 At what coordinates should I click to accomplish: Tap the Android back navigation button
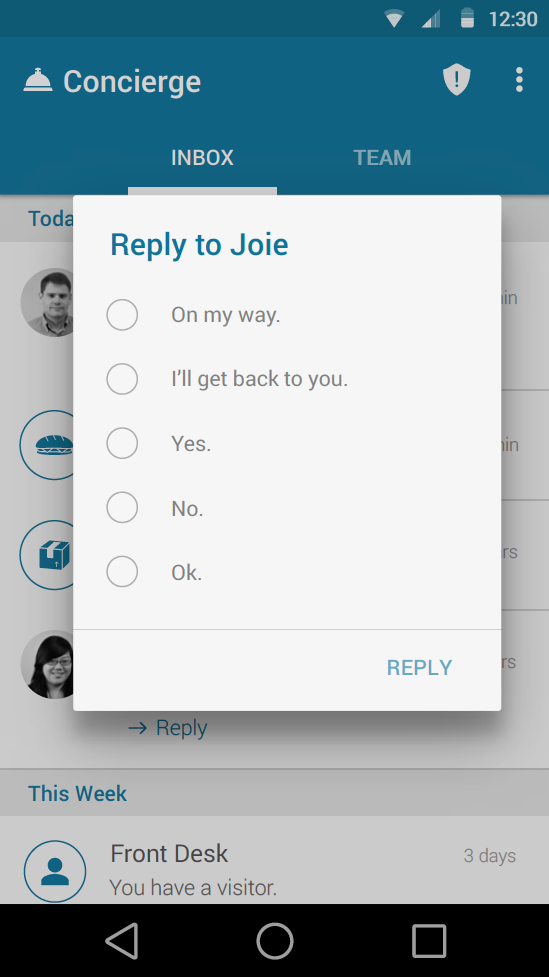[122, 940]
